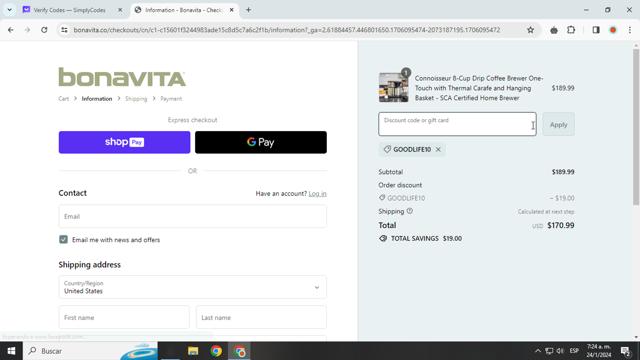Focus the First name field
This screenshot has width=640, height=360.
pyautogui.click(x=124, y=317)
